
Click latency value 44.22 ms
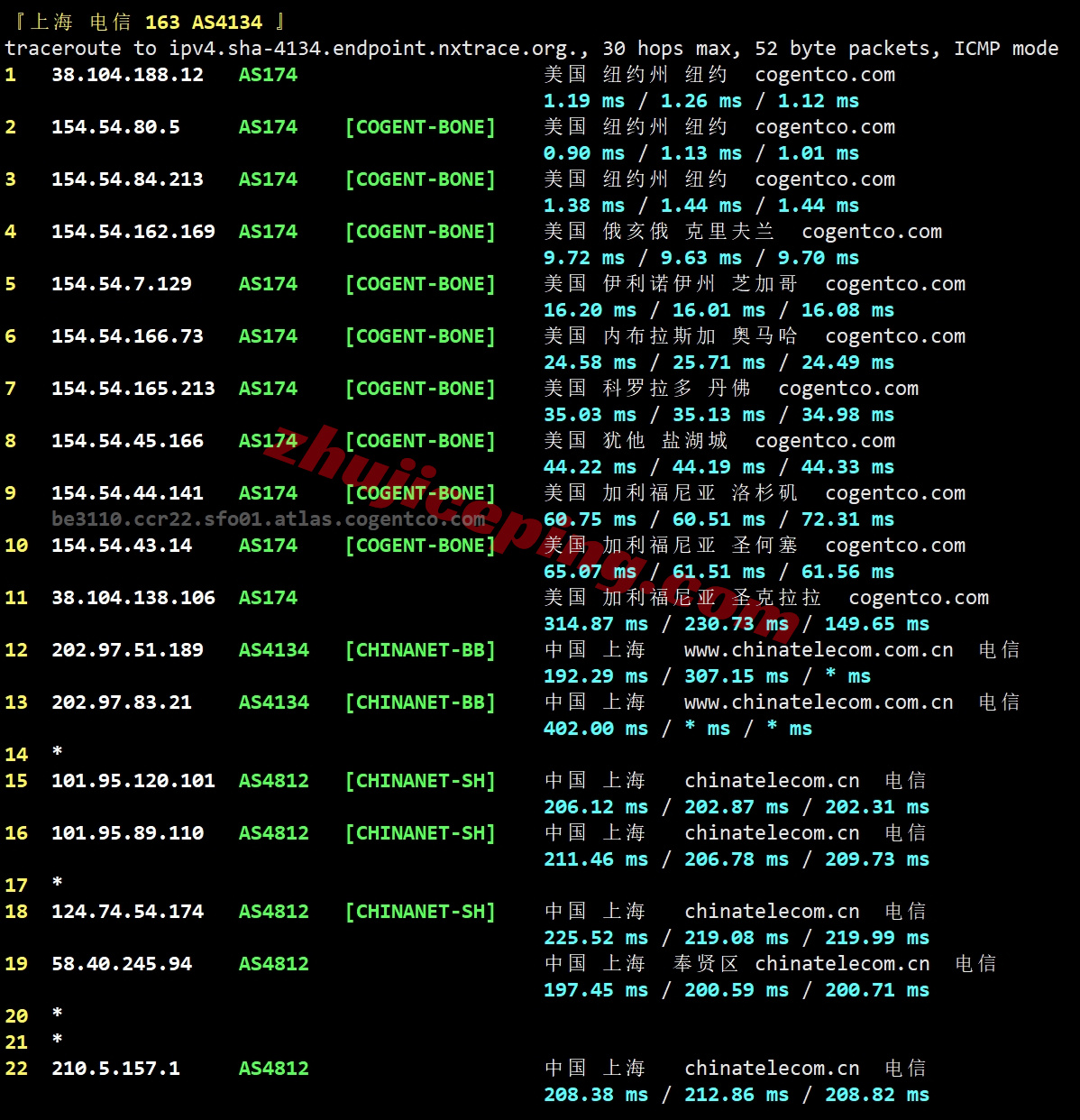coord(590,467)
